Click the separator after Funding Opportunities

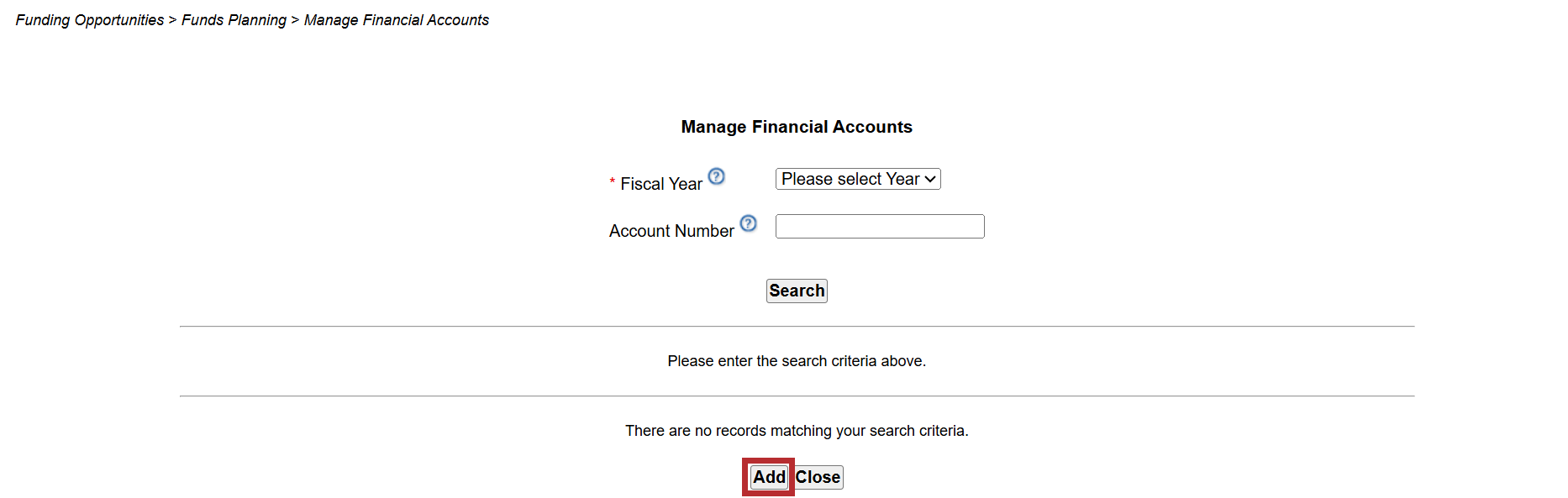tap(172, 20)
